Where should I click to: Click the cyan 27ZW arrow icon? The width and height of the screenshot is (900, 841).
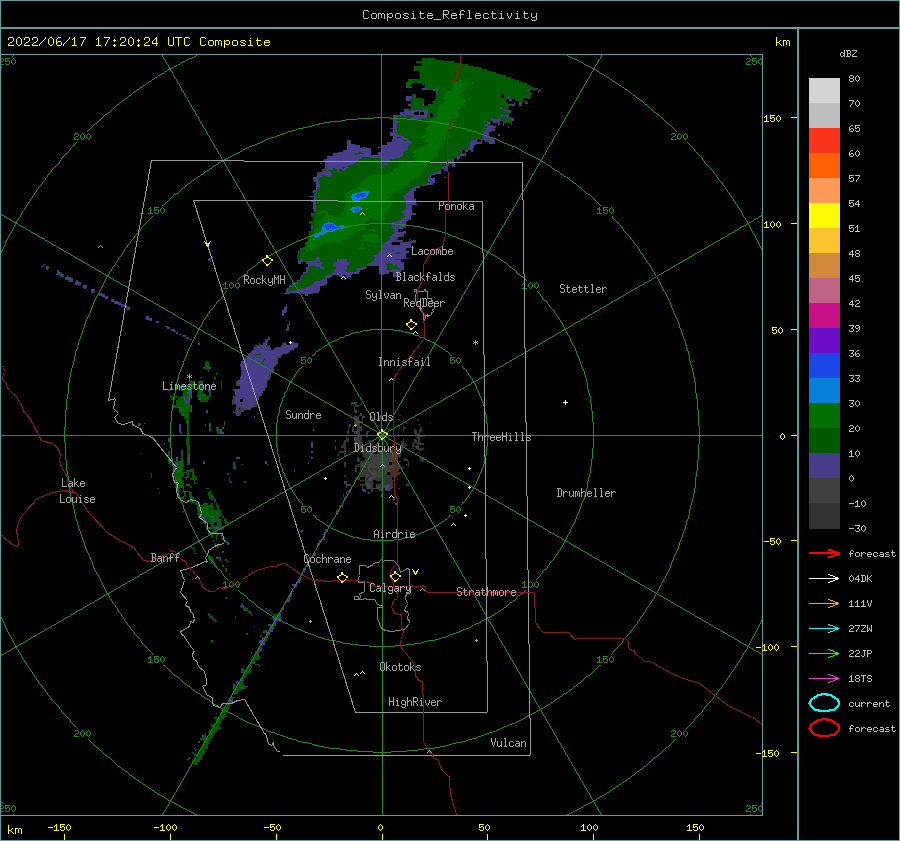click(x=824, y=629)
